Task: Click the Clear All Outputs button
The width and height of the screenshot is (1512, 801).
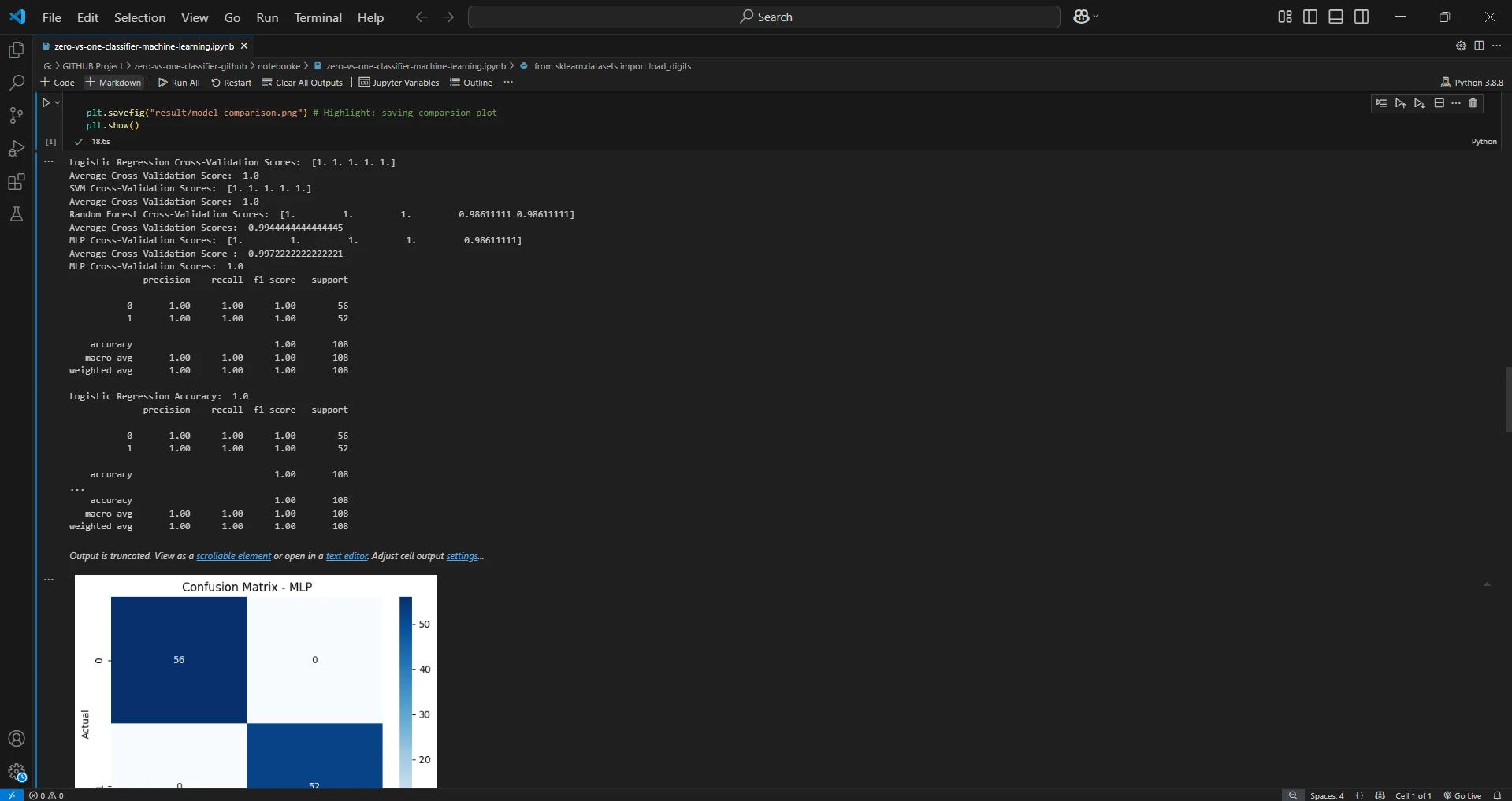Action: coord(303,83)
